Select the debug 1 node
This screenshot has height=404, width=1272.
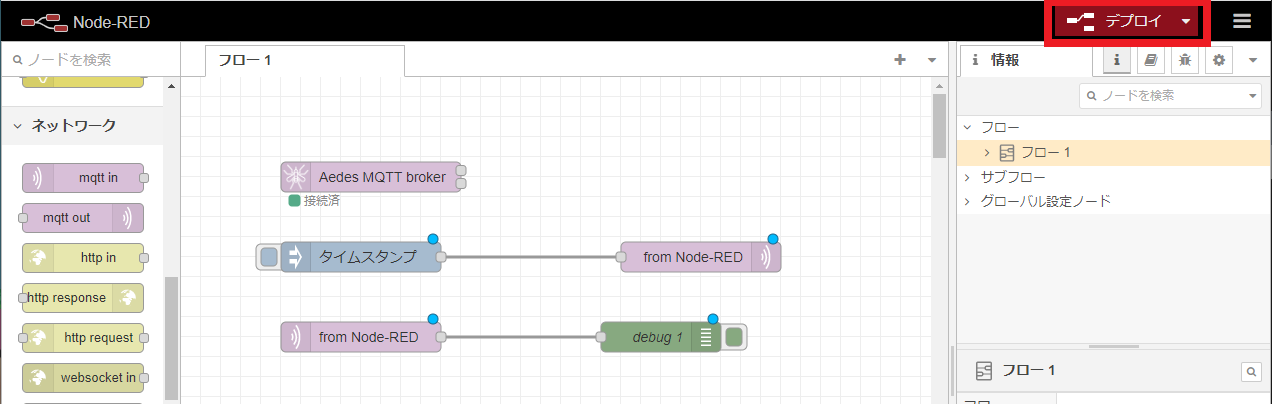pos(661,337)
